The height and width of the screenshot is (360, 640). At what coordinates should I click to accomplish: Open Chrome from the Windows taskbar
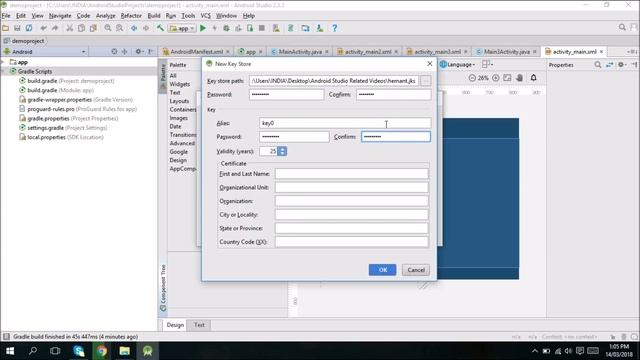[x=102, y=351]
